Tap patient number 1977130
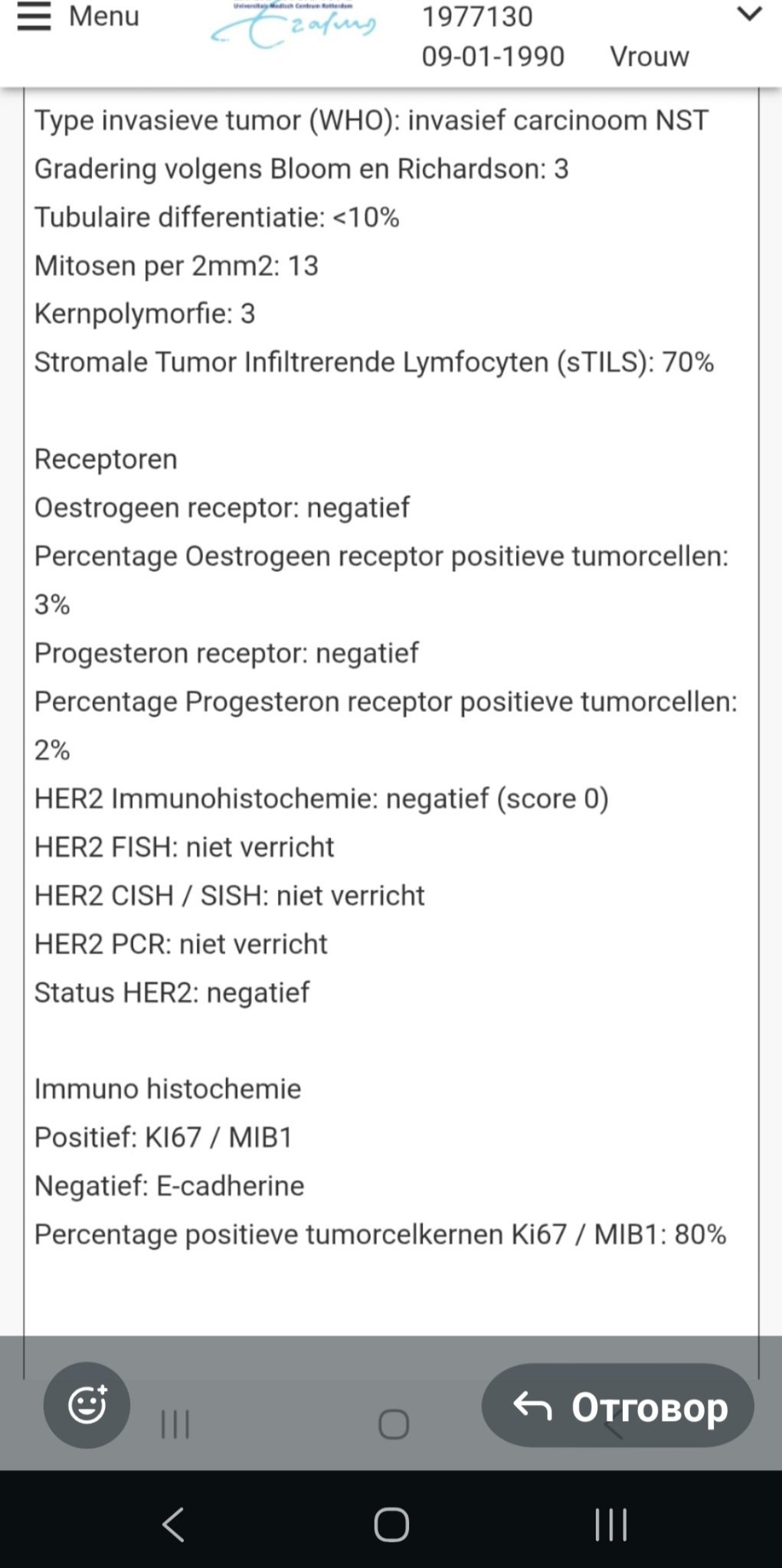Screen dimensions: 782x1568 point(477,17)
